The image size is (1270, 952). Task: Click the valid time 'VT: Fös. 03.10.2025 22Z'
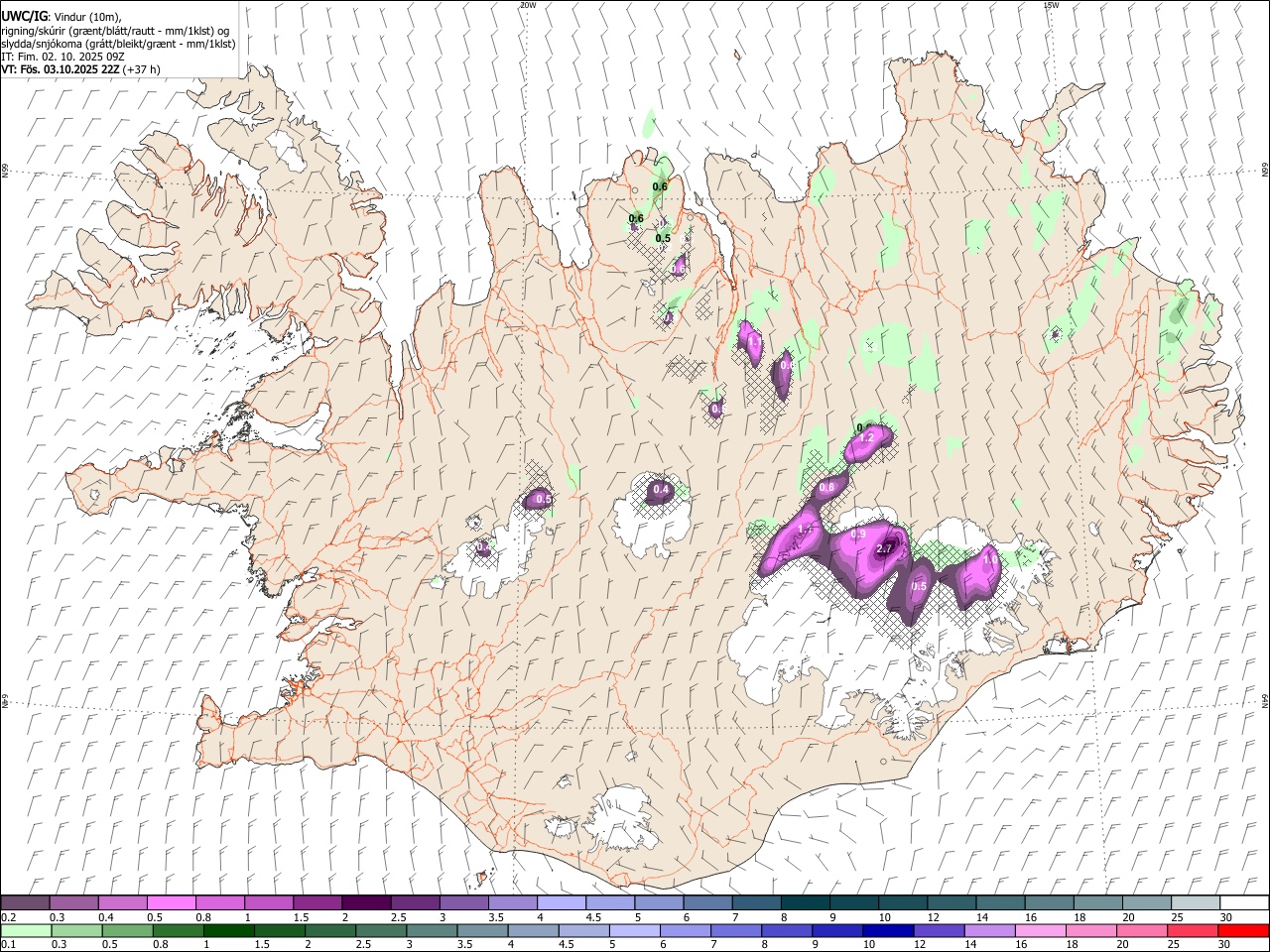point(61,69)
